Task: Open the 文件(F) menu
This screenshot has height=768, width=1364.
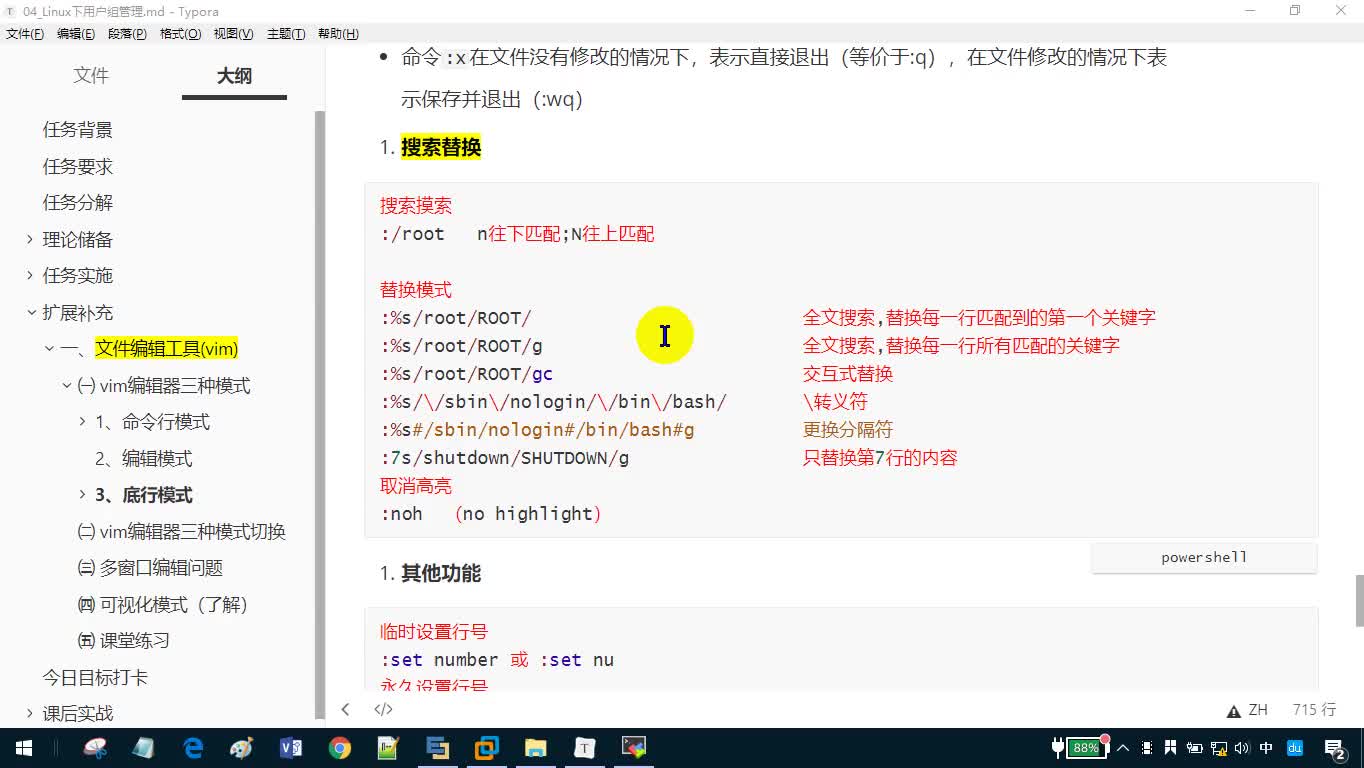Action: tap(25, 34)
